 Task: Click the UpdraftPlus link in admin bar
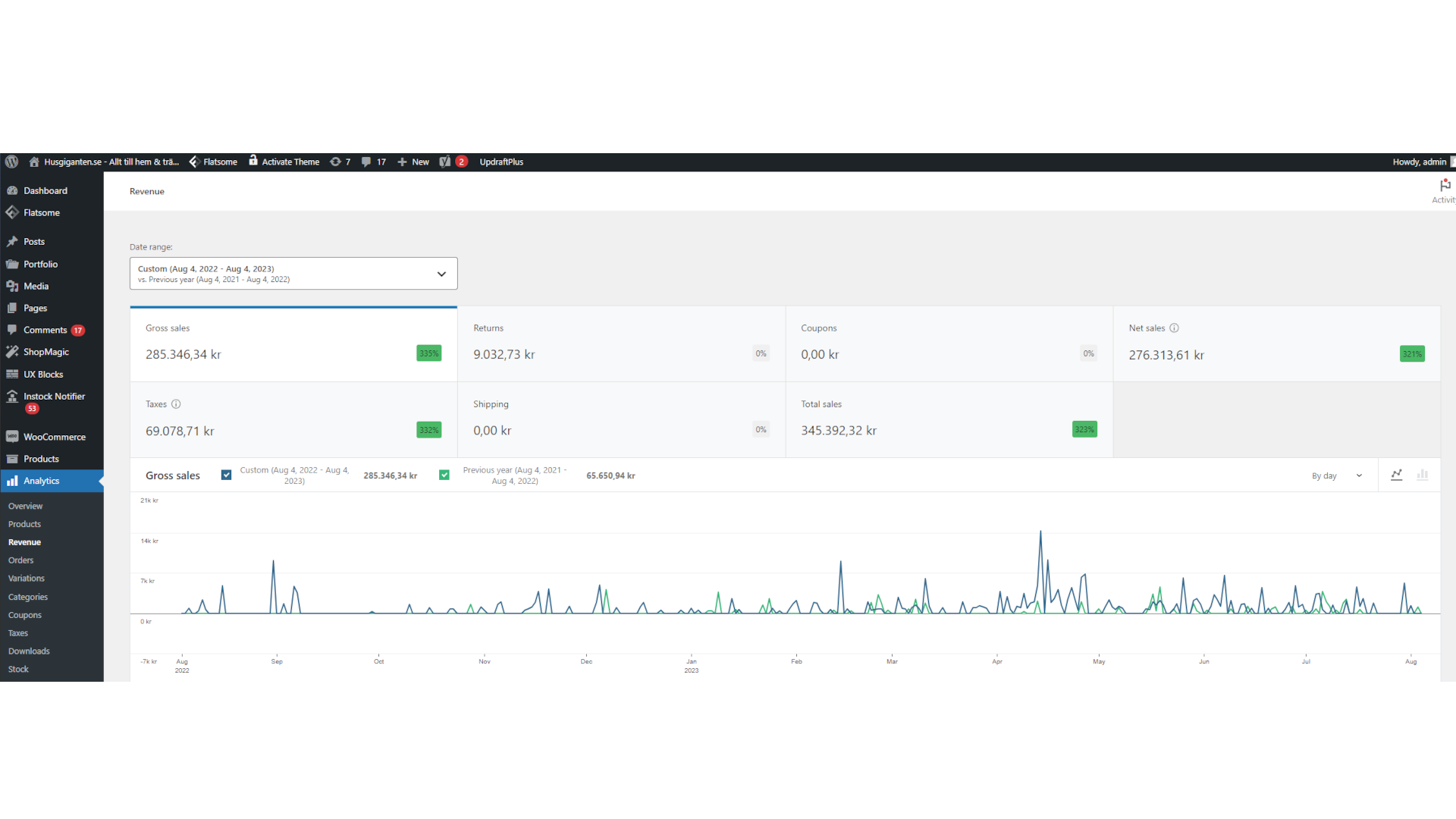pos(501,162)
